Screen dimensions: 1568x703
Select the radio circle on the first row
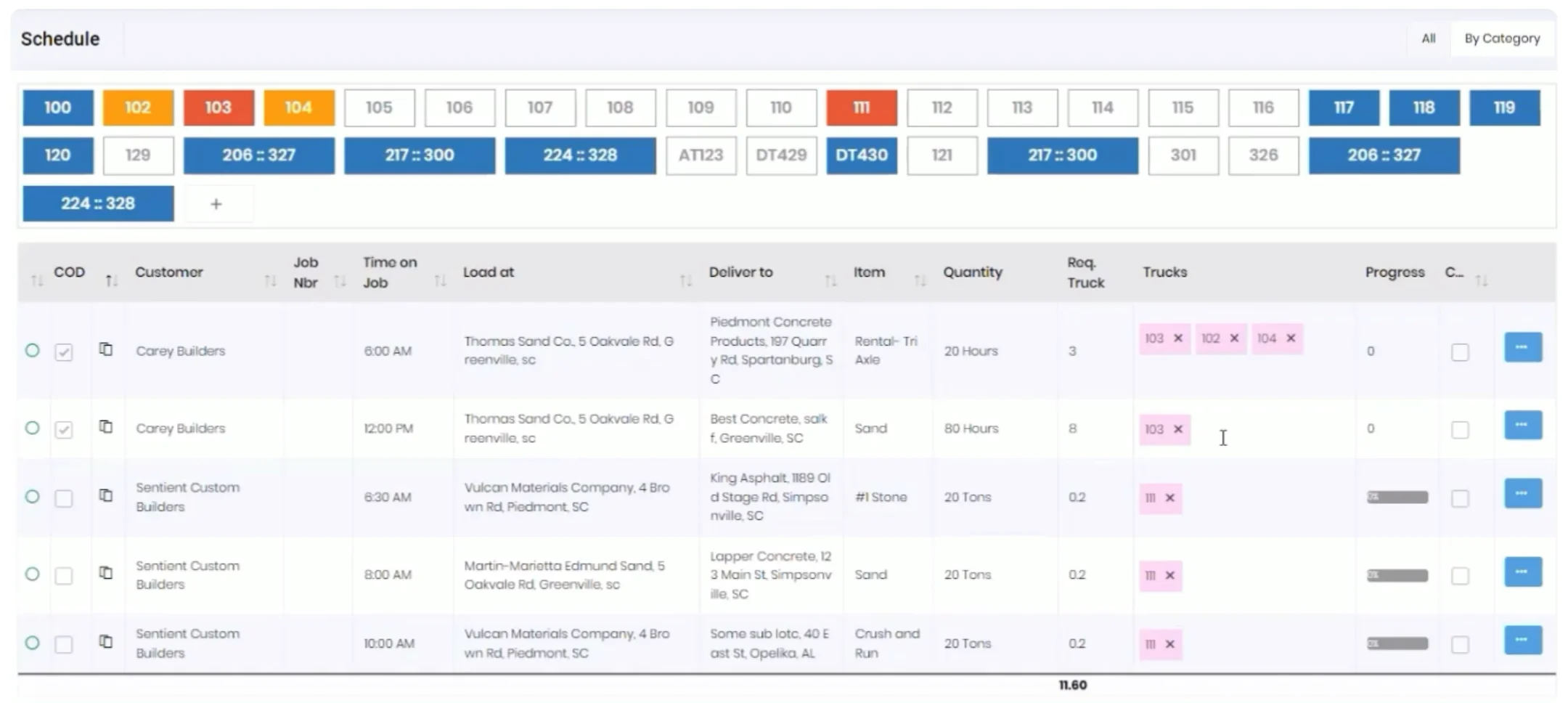(x=32, y=350)
